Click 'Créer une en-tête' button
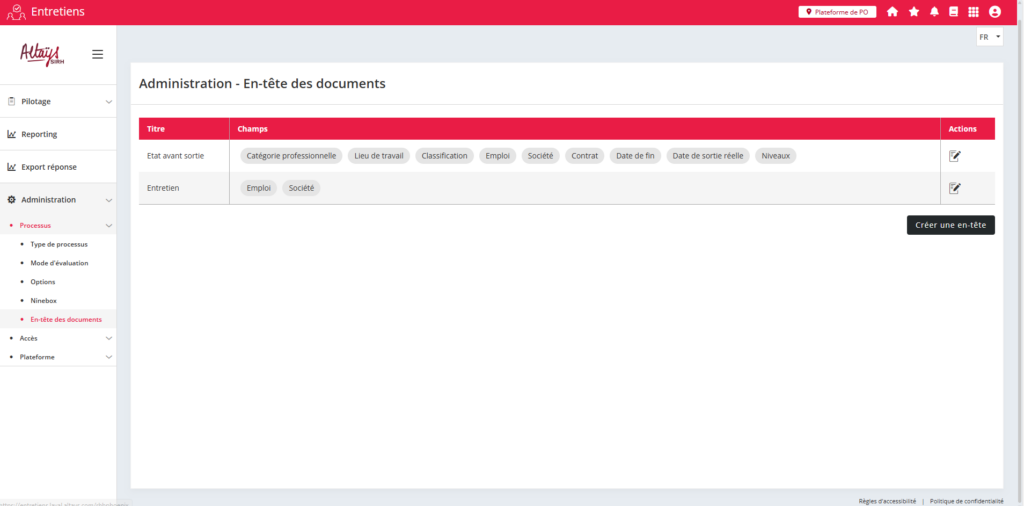Image resolution: width=1024 pixels, height=506 pixels. point(950,225)
